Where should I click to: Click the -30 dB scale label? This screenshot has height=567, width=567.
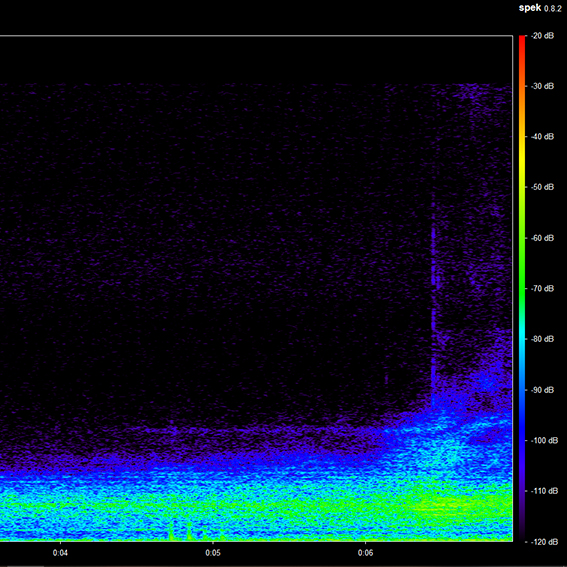click(543, 86)
